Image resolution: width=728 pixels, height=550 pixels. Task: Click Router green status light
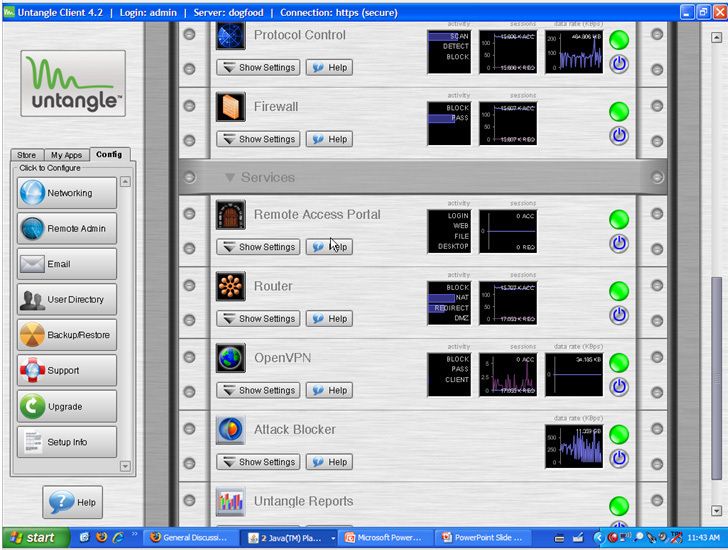[619, 291]
